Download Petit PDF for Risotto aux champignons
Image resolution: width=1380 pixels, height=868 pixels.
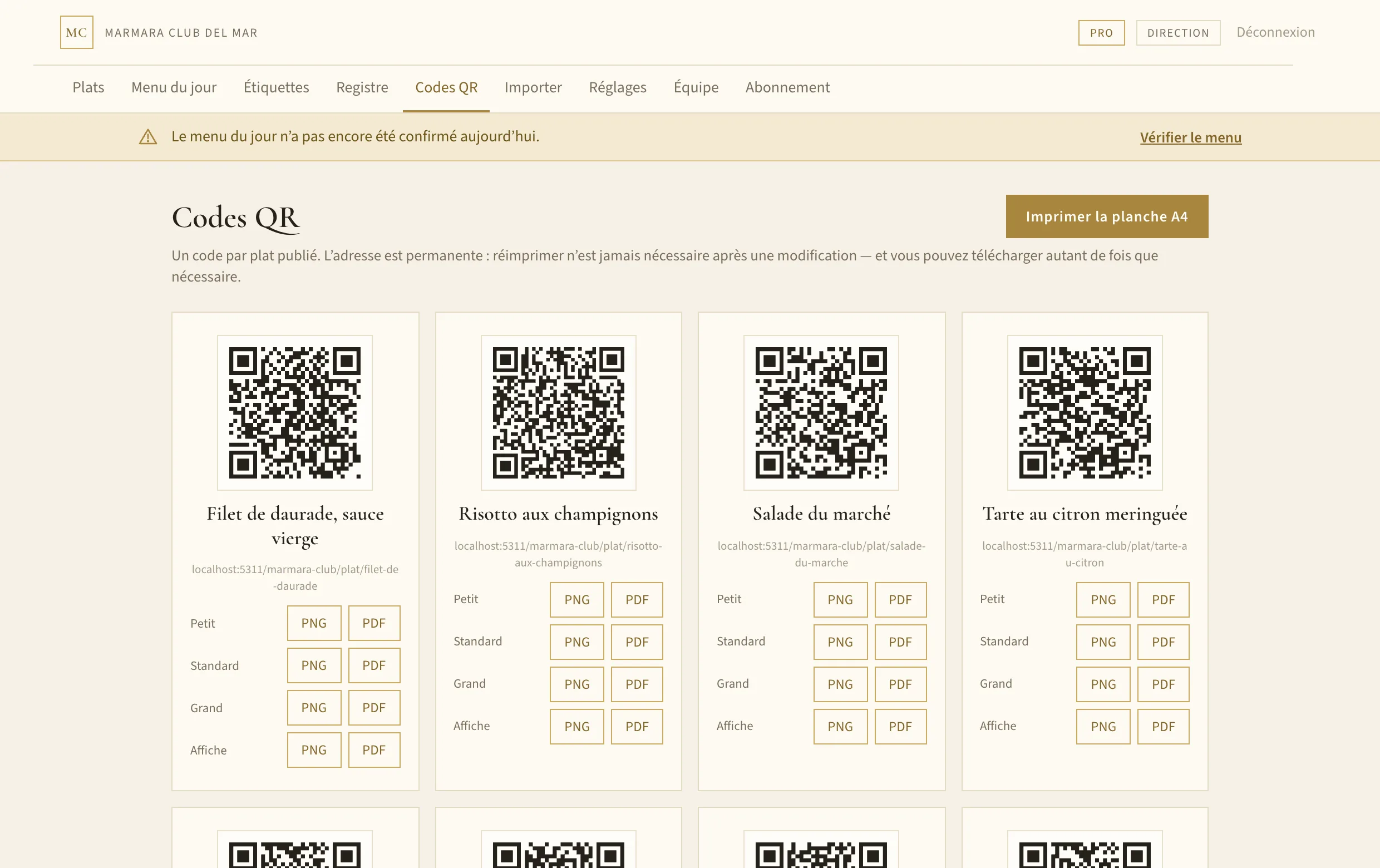[637, 600]
